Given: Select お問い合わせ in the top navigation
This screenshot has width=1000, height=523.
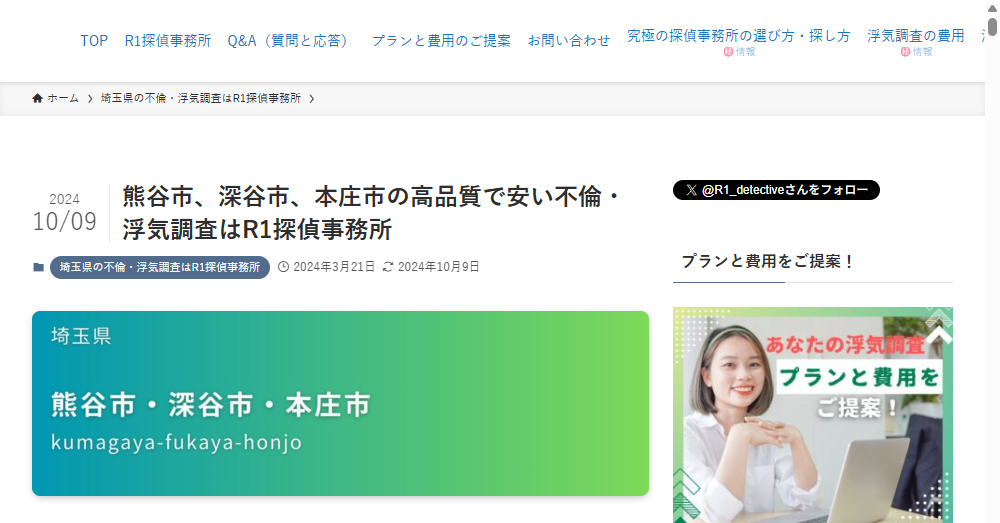Looking at the screenshot, I should (569, 41).
